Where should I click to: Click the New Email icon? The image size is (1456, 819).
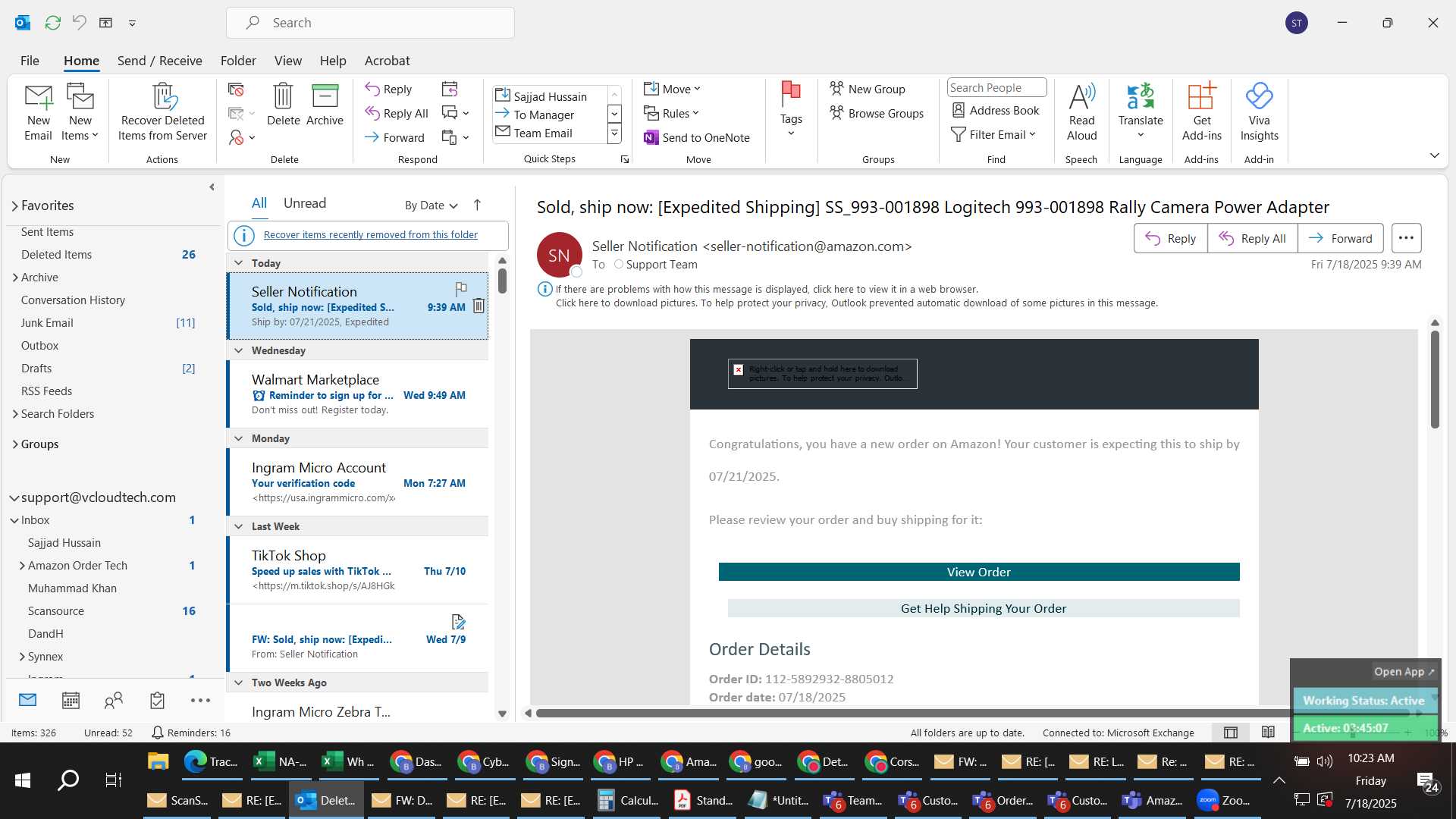pyautogui.click(x=38, y=113)
